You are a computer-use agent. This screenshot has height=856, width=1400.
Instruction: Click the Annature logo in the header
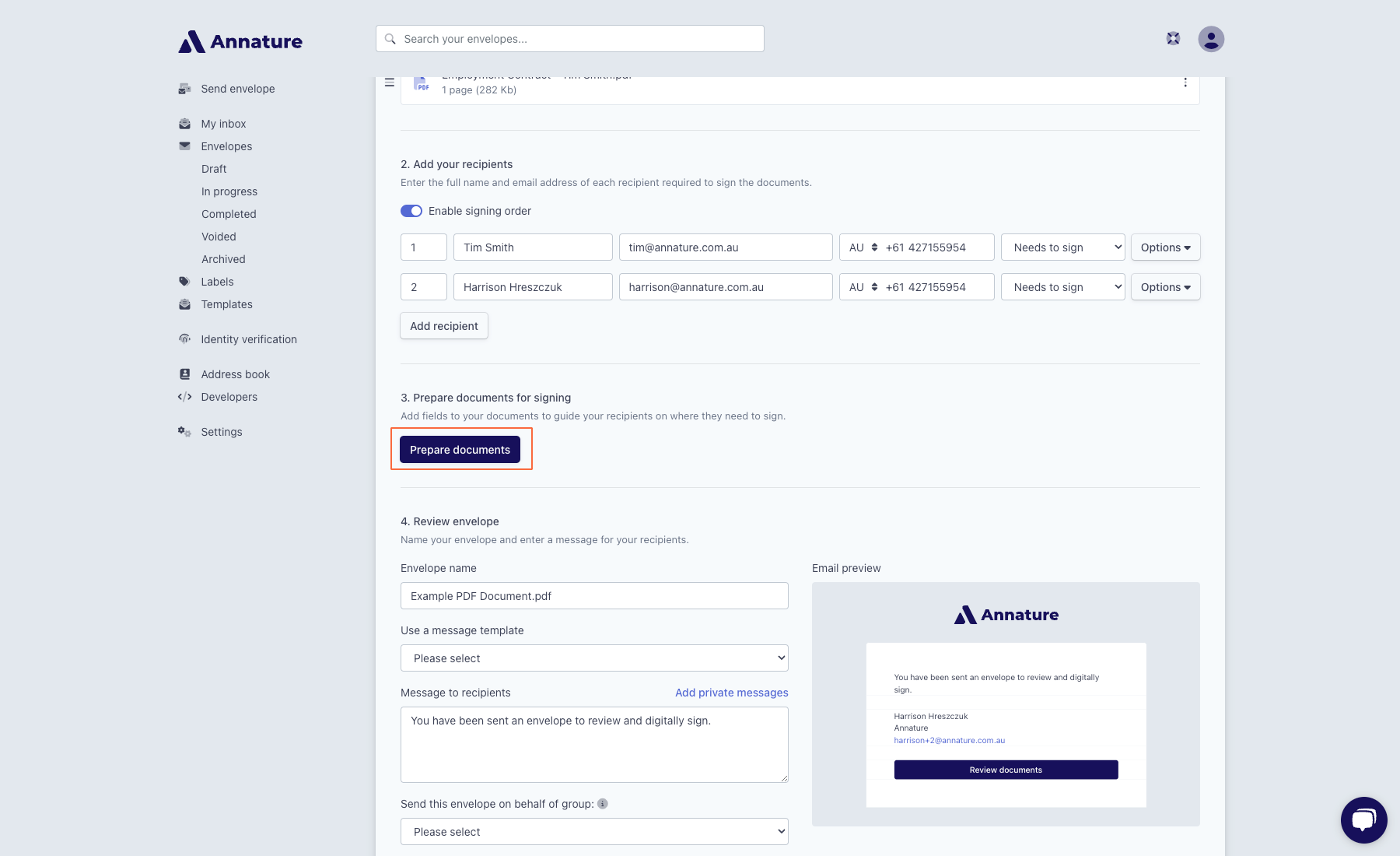point(240,41)
